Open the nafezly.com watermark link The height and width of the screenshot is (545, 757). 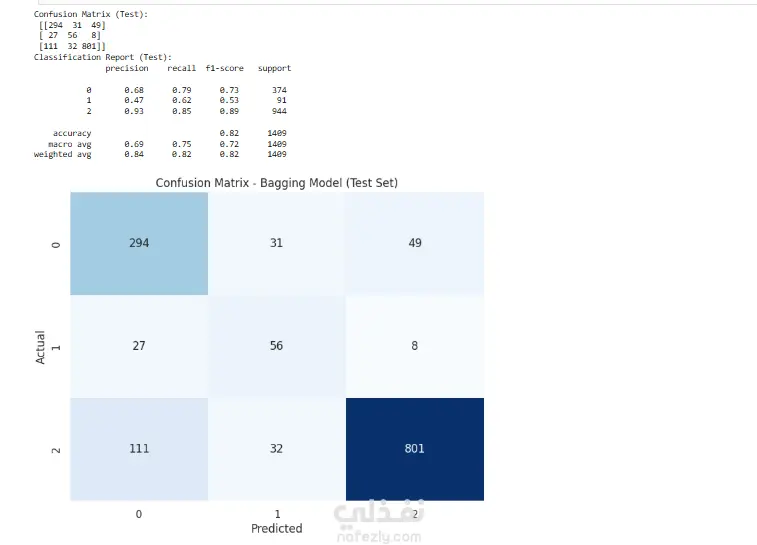[380, 537]
